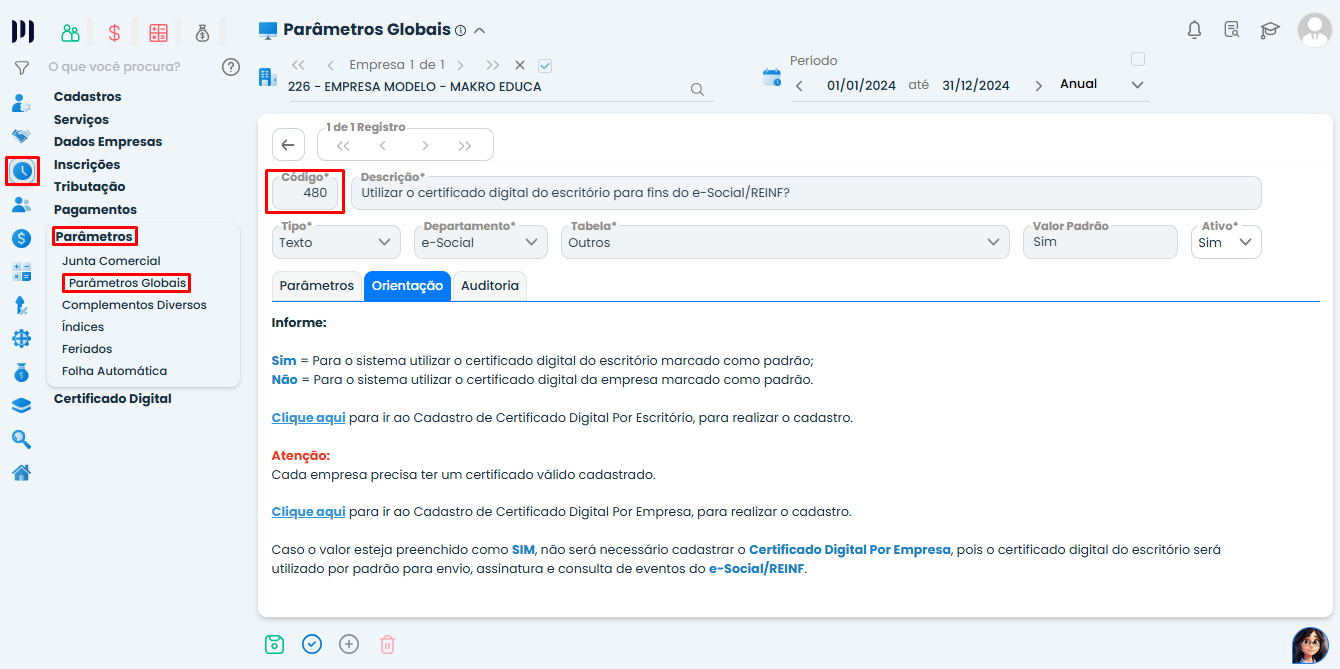Click the Descrição text field
Viewport: 1340px width, 669px height.
click(806, 193)
